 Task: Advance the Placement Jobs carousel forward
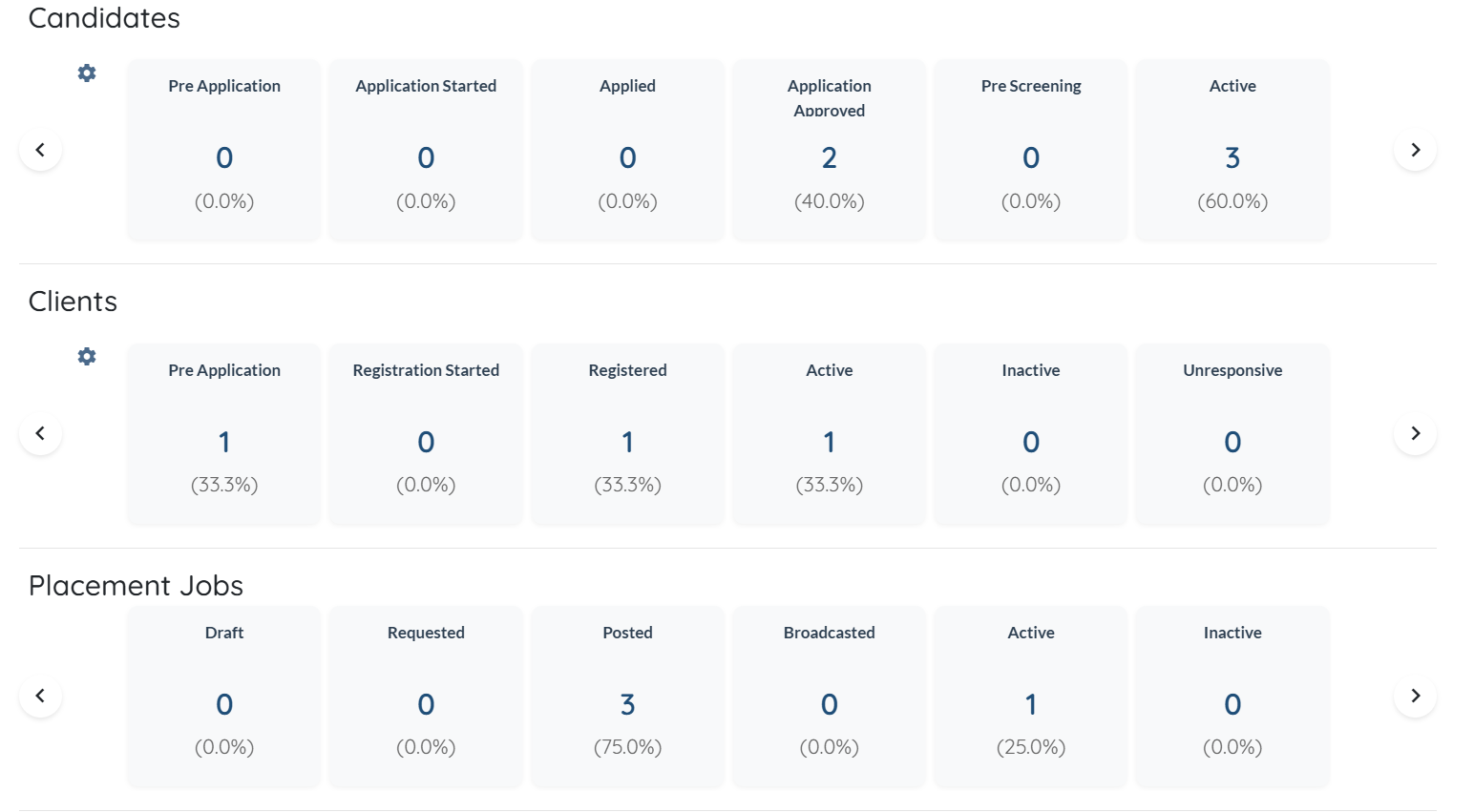pos(1415,696)
